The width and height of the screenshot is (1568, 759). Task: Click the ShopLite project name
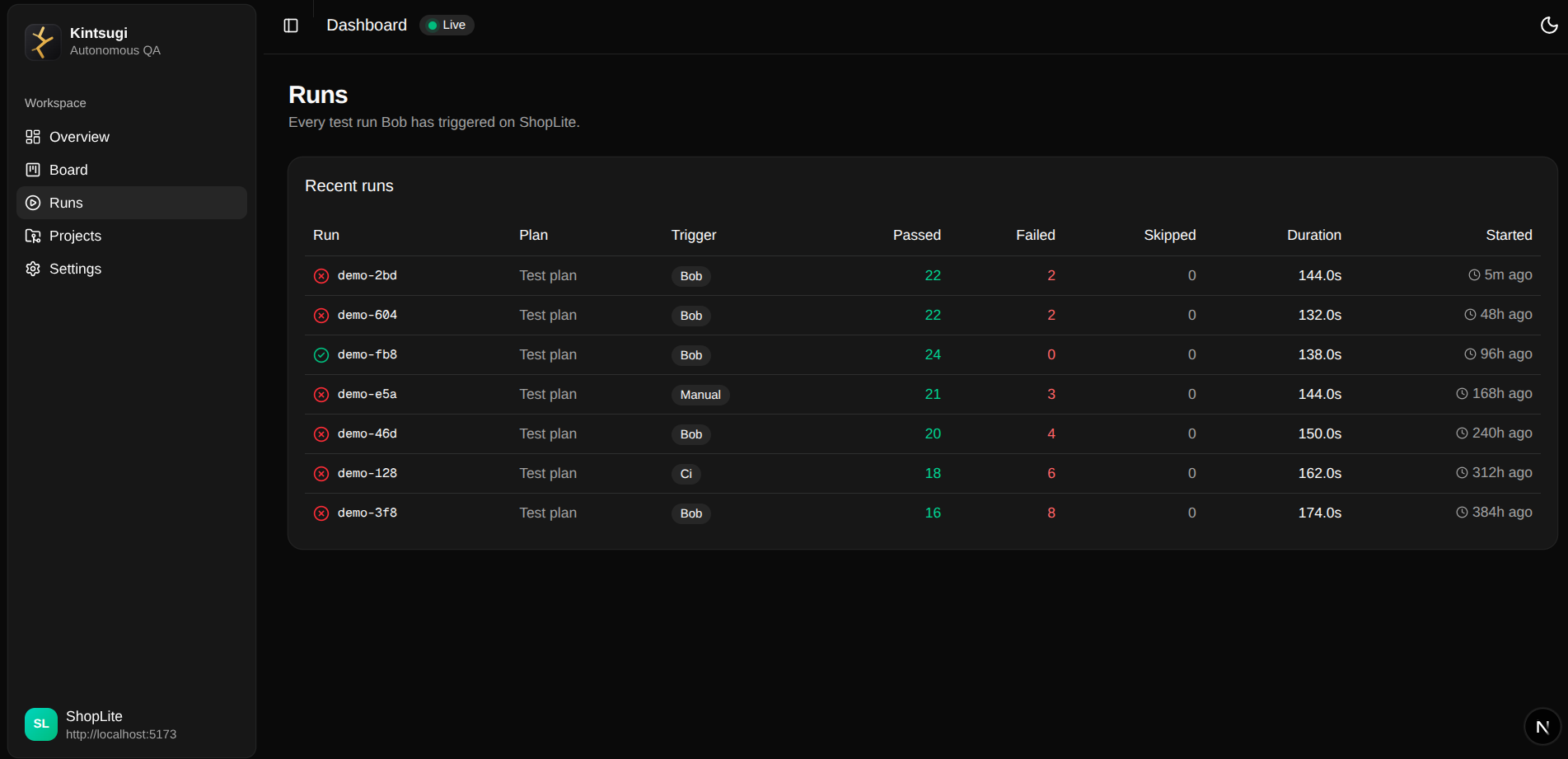(x=94, y=716)
